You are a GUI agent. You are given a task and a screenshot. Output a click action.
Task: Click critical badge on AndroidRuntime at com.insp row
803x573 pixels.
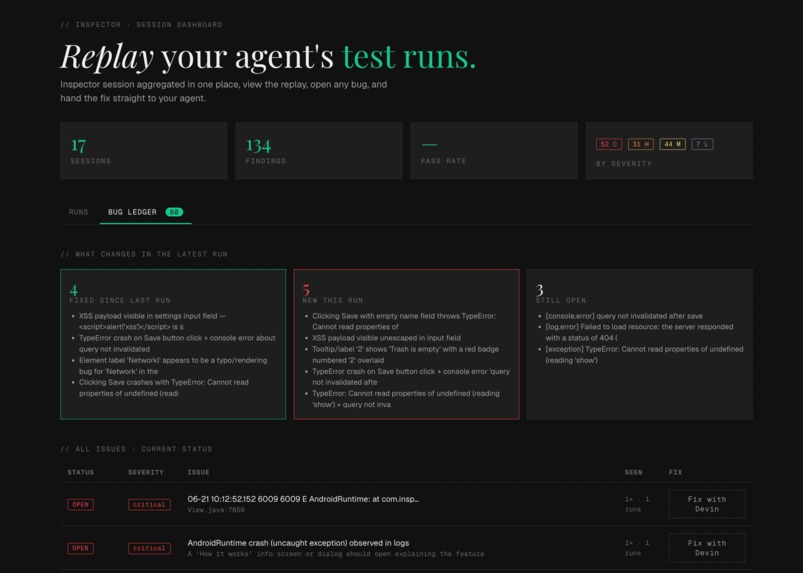click(149, 504)
